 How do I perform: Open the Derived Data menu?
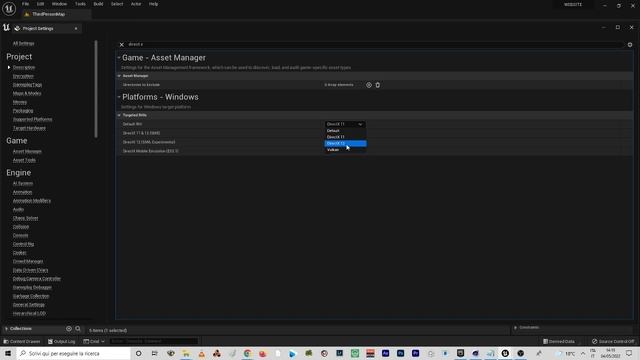point(559,341)
